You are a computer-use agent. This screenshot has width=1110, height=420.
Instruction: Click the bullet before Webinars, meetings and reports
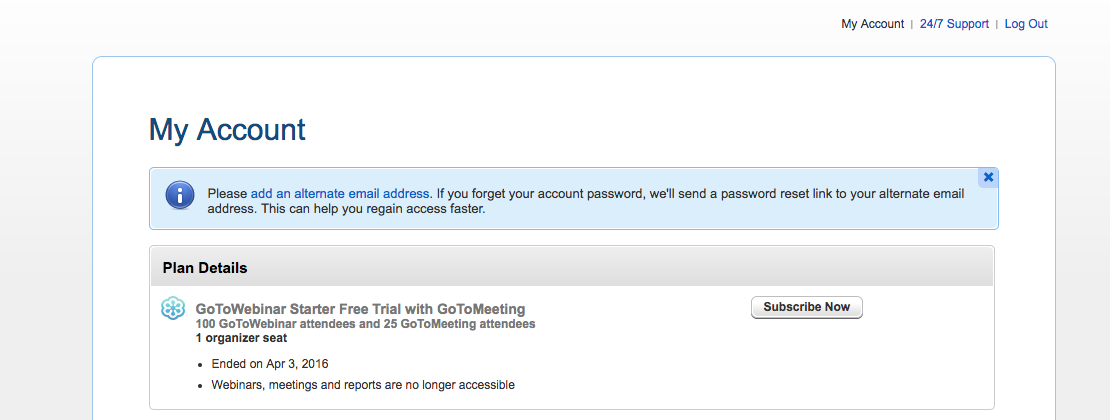pos(200,386)
